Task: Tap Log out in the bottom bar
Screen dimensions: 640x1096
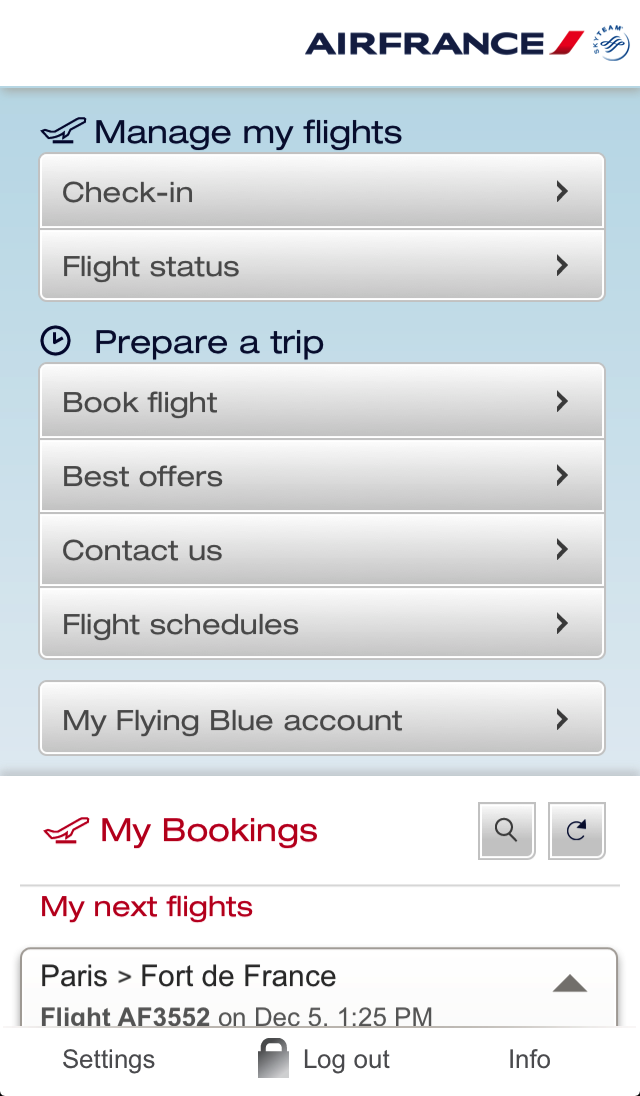Action: pos(346,1059)
